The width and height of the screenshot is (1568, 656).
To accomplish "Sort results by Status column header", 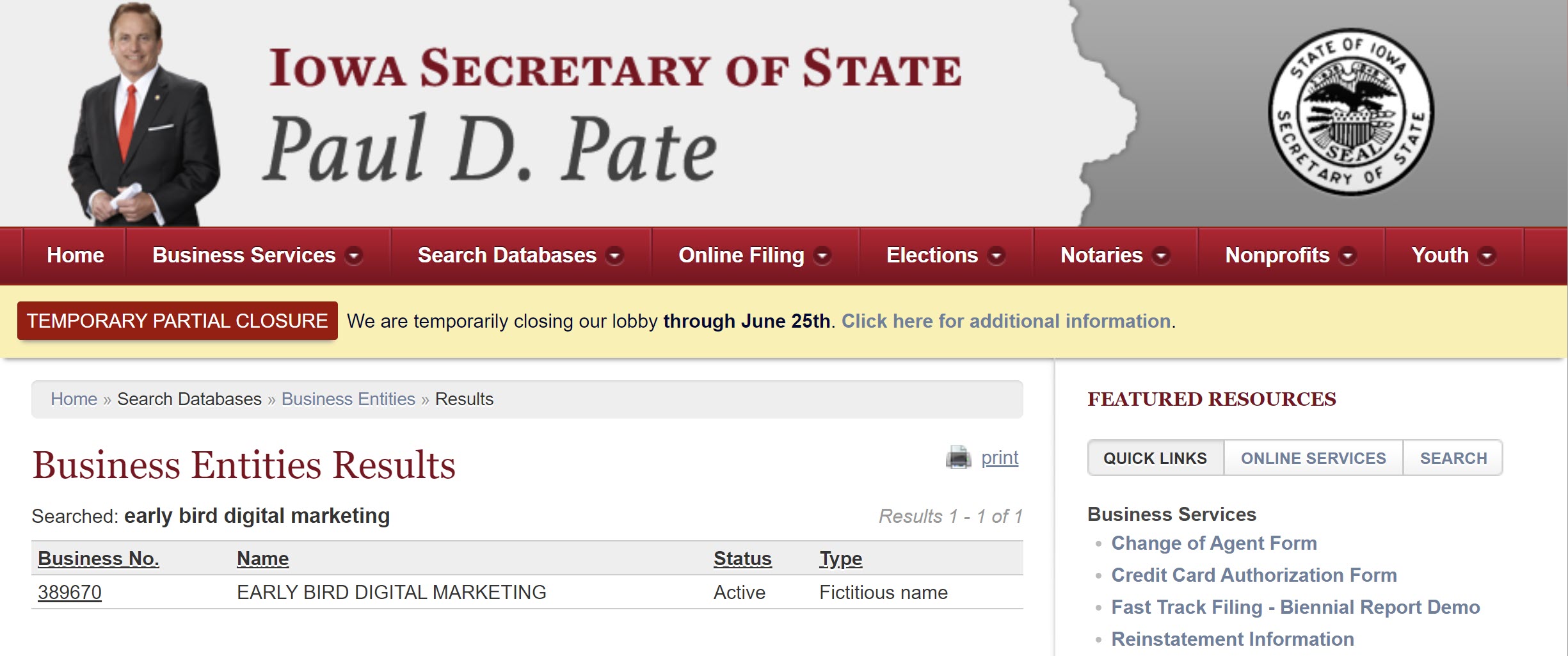I will tap(742, 559).
